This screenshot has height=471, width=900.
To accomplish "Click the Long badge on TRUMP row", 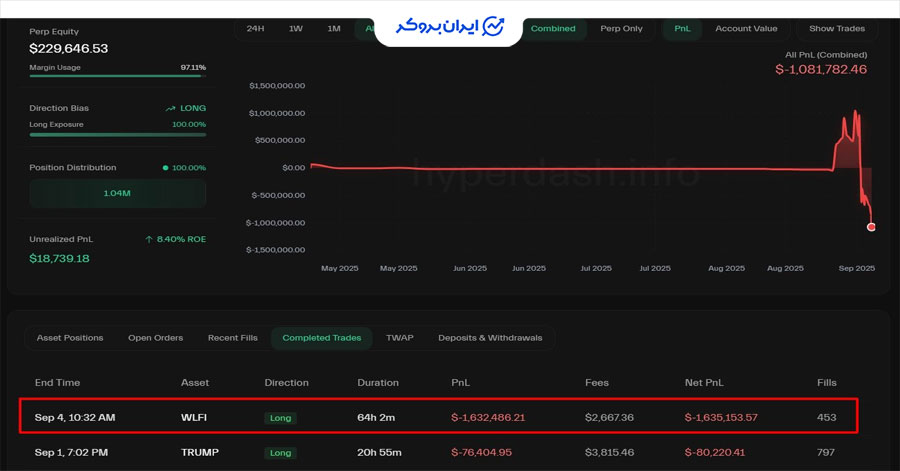I will coord(281,453).
